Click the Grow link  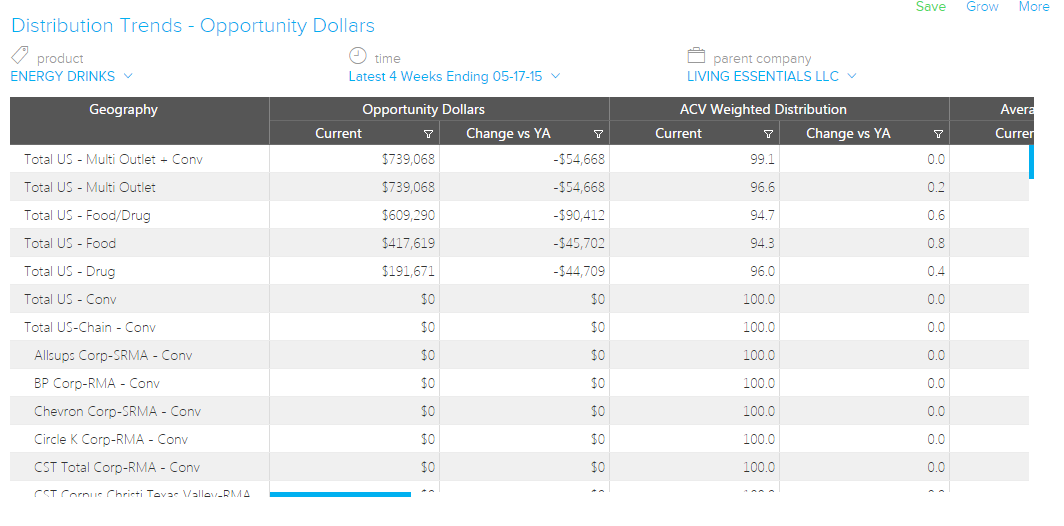982,7
